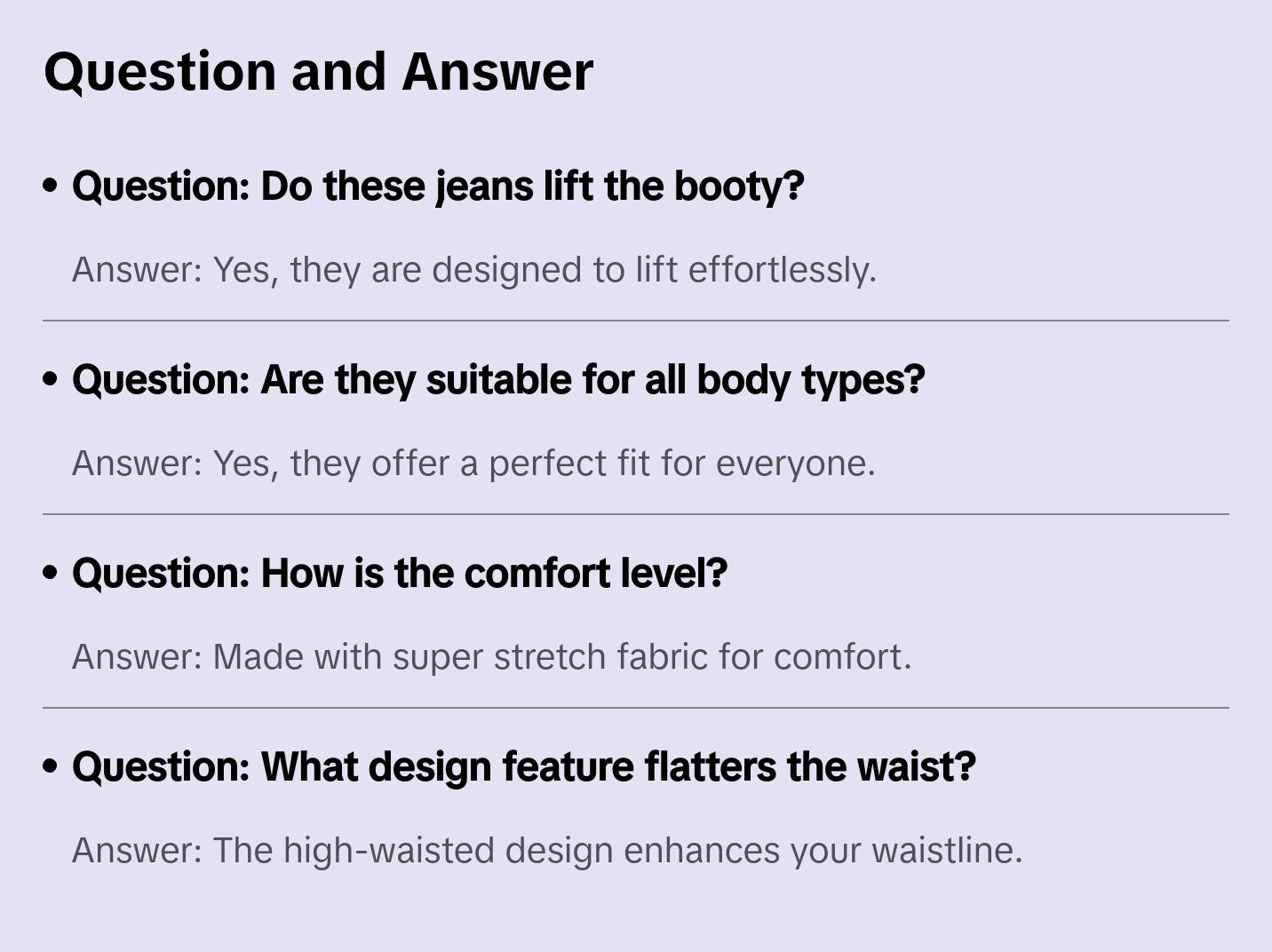
Task: Click the word "booty?" in the first question
Action: [739, 186]
